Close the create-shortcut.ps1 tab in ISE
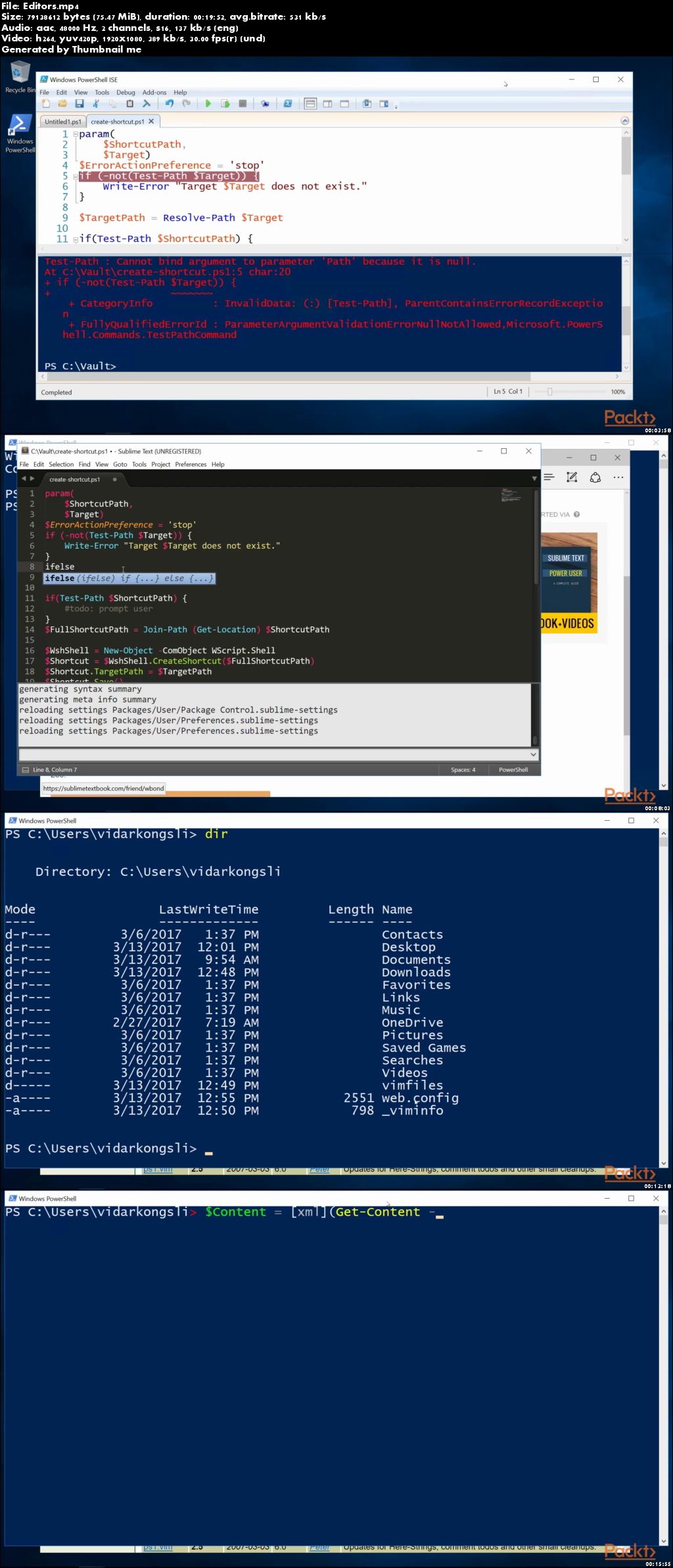The image size is (673, 1568). (151, 122)
